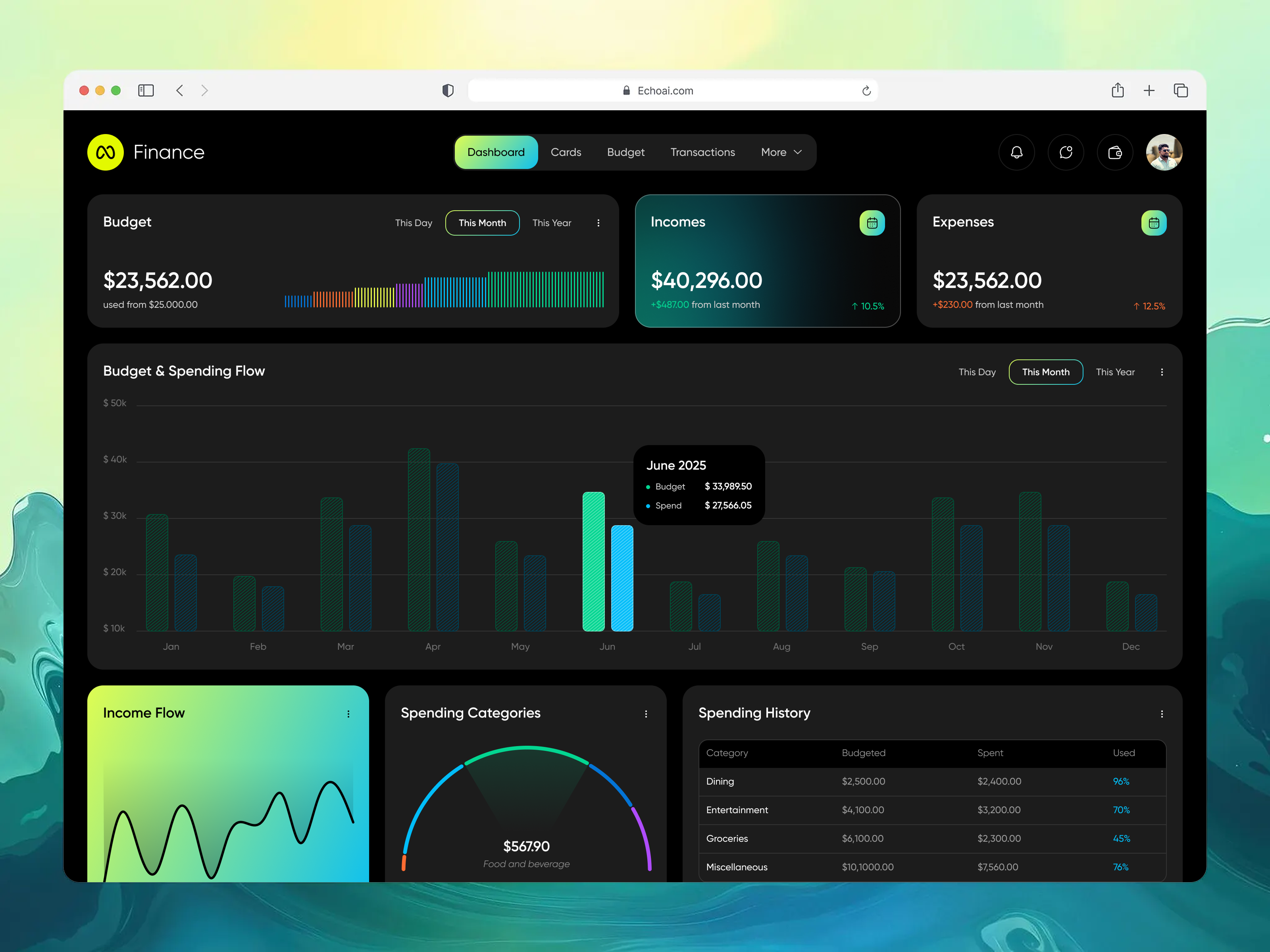The width and height of the screenshot is (1270, 952).
Task: Open the Budget & Spending Flow kebab menu
Action: coord(1162,372)
